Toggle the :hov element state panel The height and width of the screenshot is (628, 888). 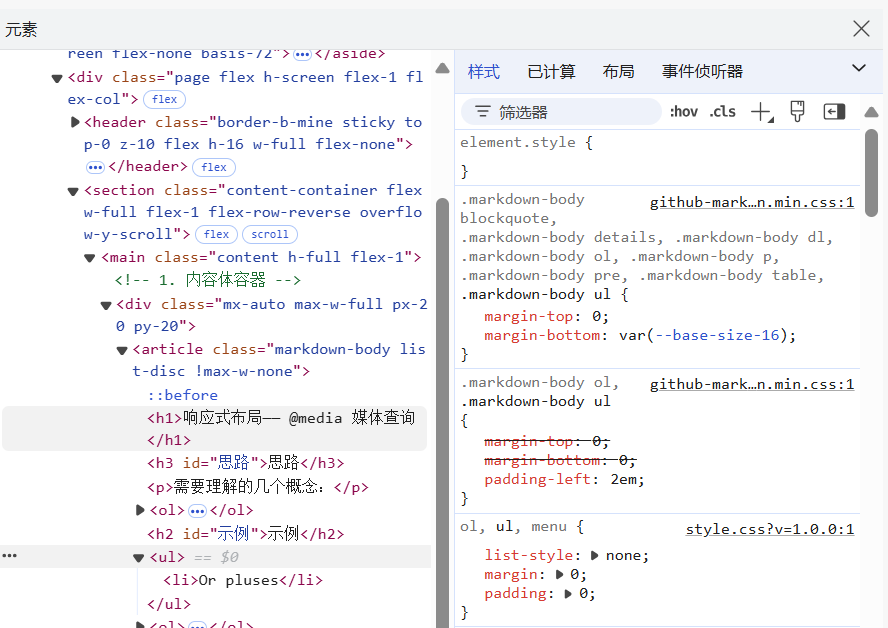[684, 112]
